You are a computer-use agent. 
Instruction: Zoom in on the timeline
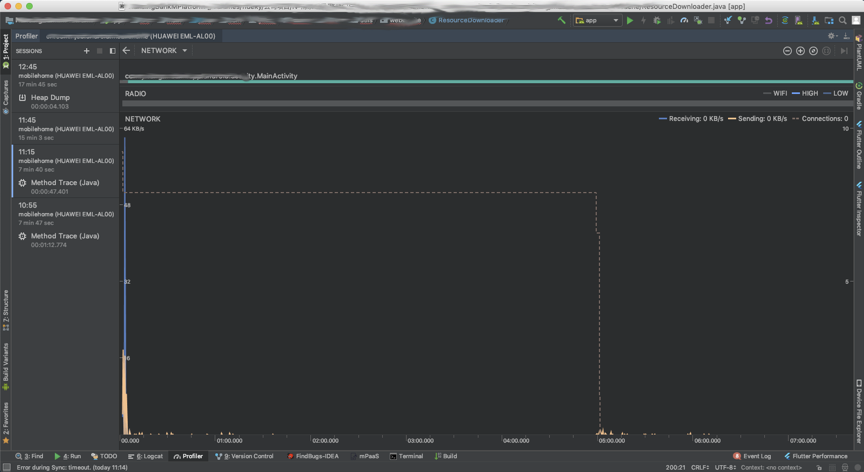click(x=801, y=51)
